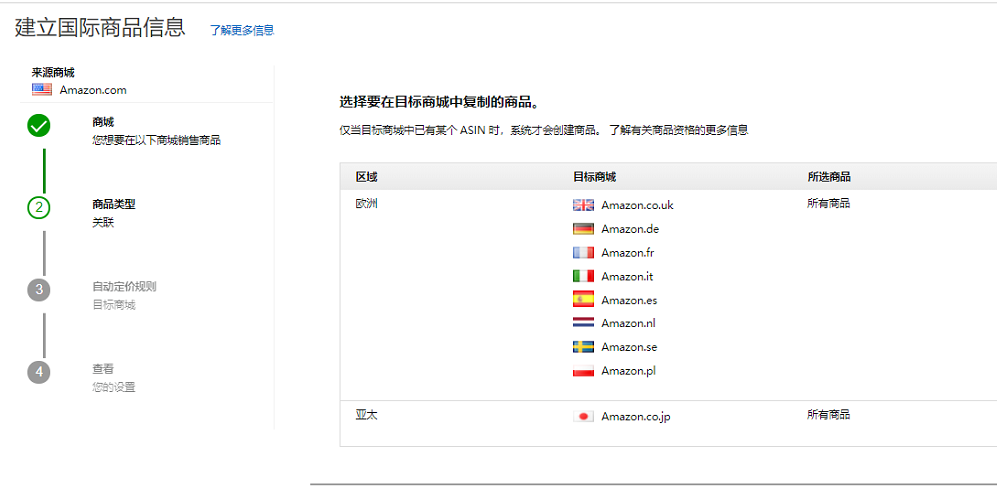Click the Polish flag icon for Amazon.pl
The width and height of the screenshot is (997, 493).
tap(583, 370)
